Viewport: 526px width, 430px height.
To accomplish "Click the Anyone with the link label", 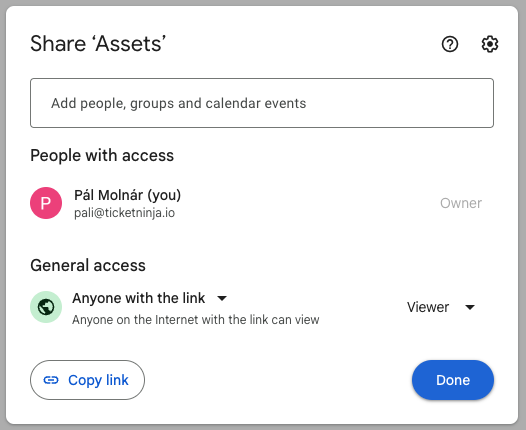I will pyautogui.click(x=139, y=298).
